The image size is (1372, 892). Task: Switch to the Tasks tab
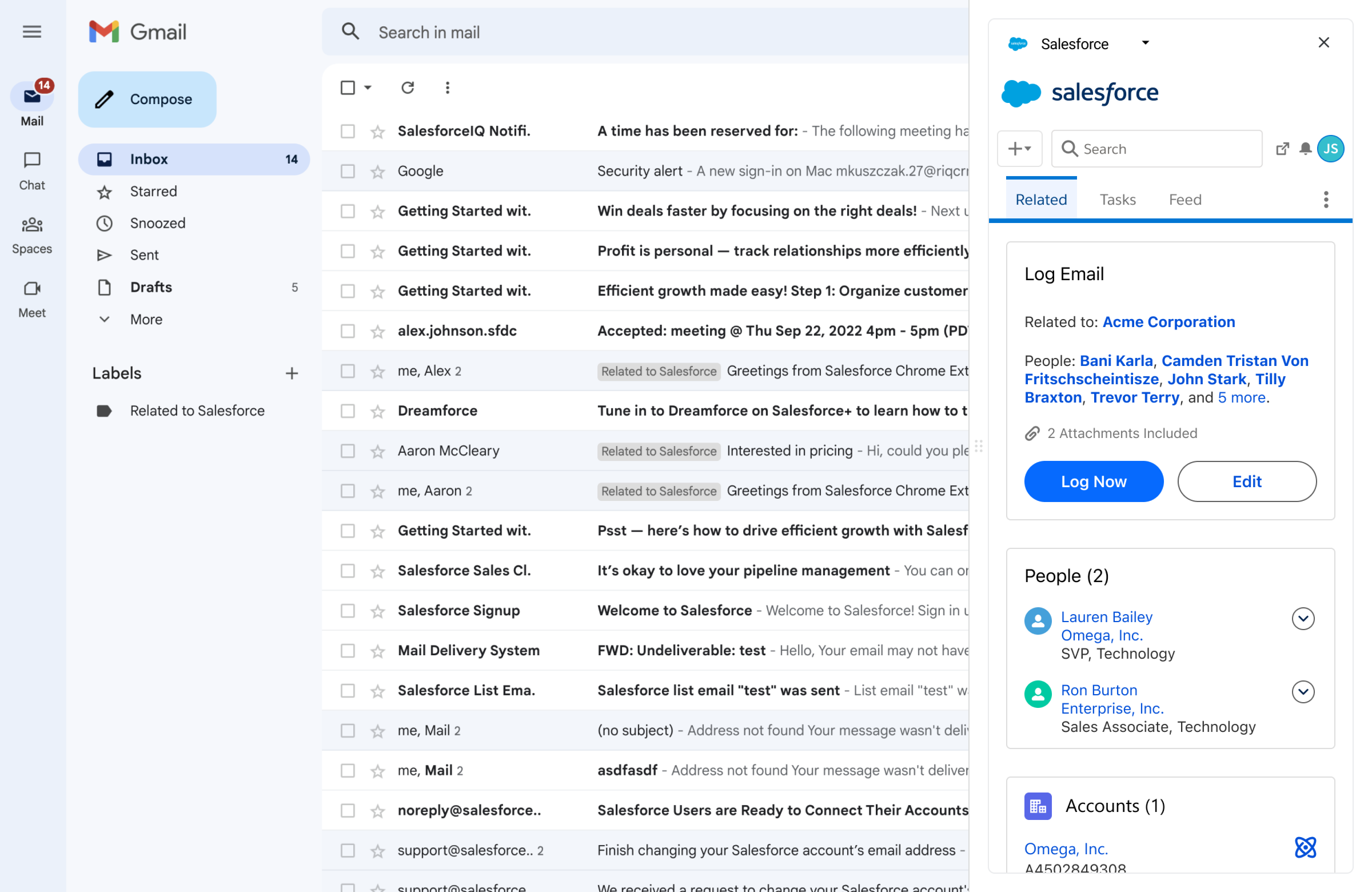1117,199
